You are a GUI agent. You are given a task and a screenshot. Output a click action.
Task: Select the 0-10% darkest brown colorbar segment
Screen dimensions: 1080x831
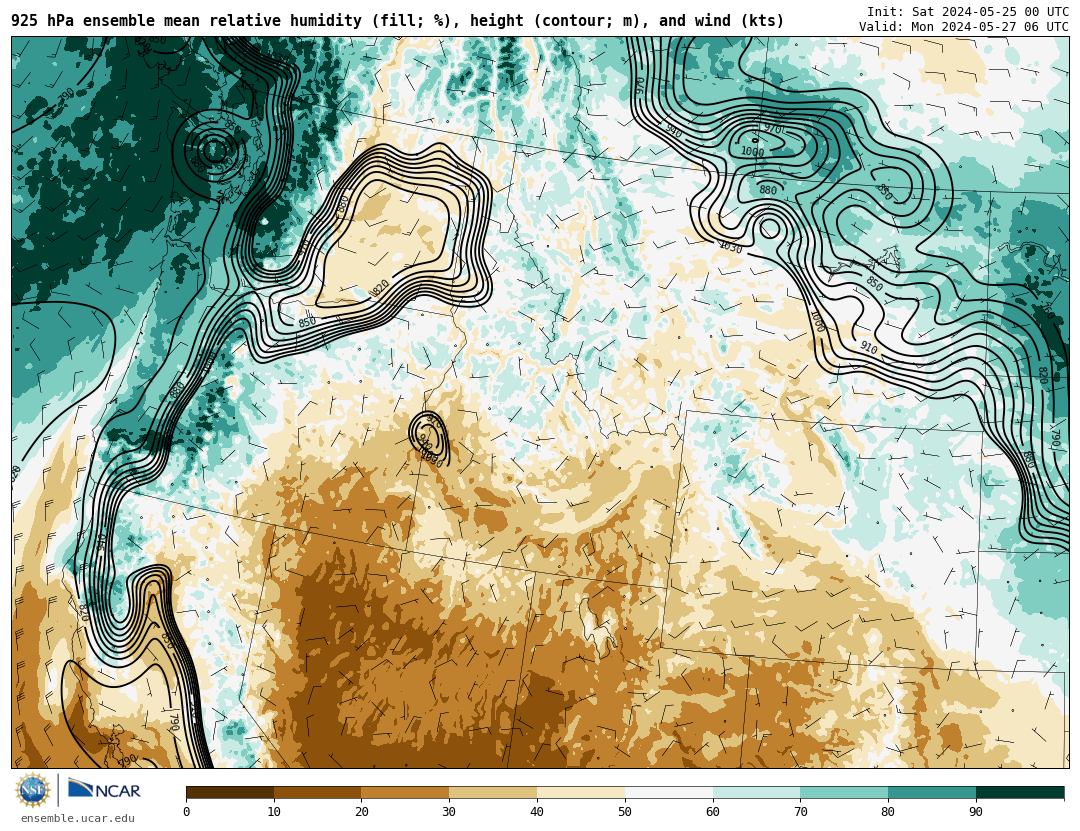tap(230, 793)
